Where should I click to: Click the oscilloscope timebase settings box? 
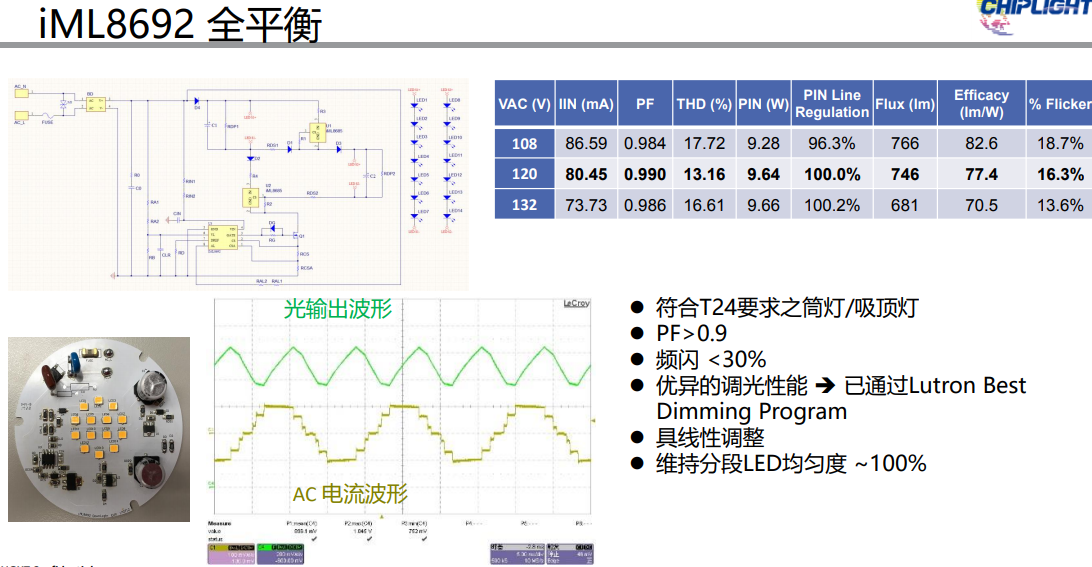[517, 552]
